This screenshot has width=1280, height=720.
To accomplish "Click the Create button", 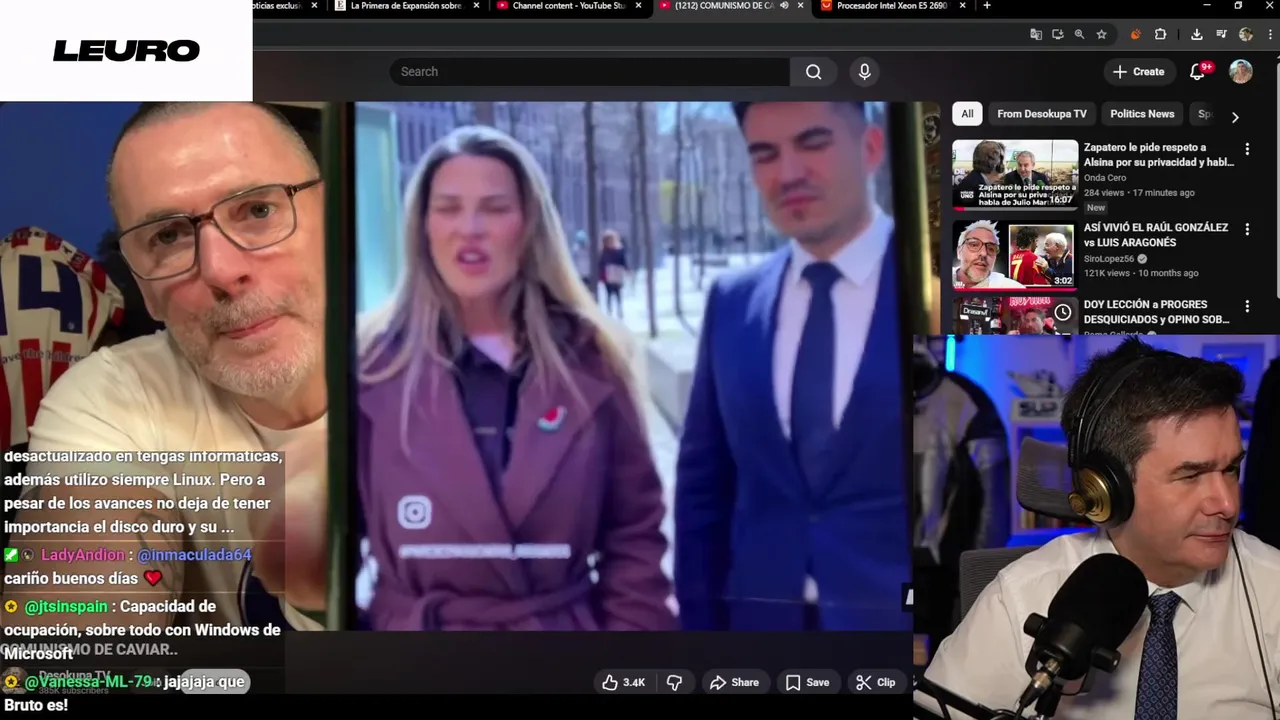I will [x=1139, y=72].
